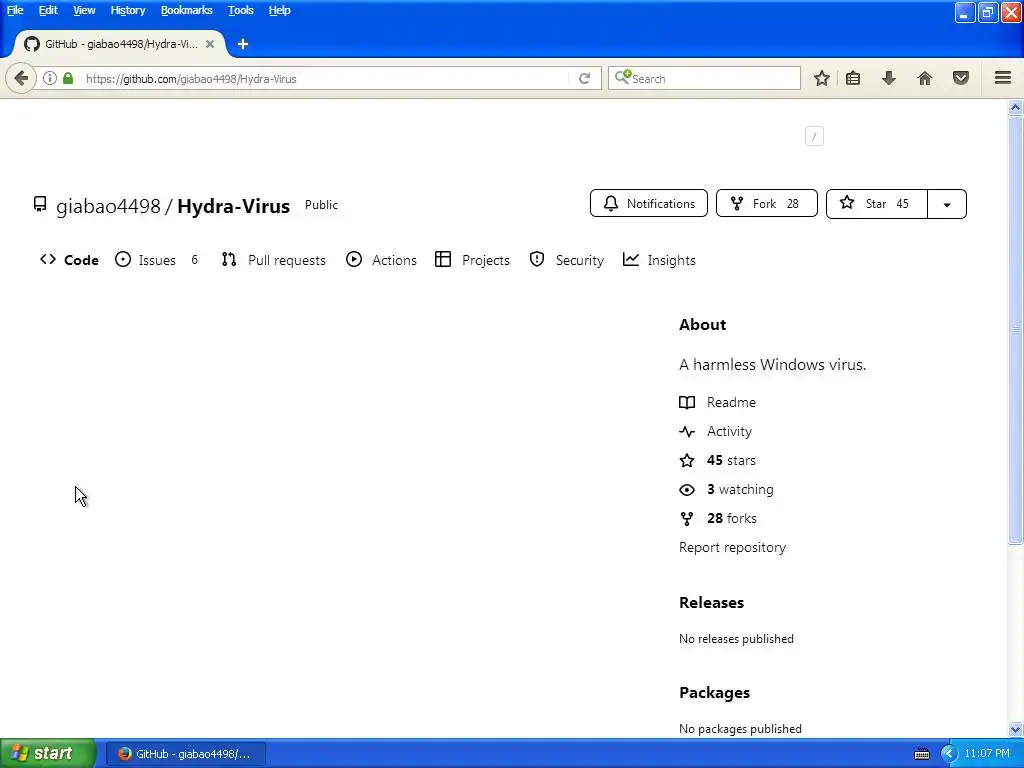Click the Report repository link
1024x768 pixels.
(732, 547)
